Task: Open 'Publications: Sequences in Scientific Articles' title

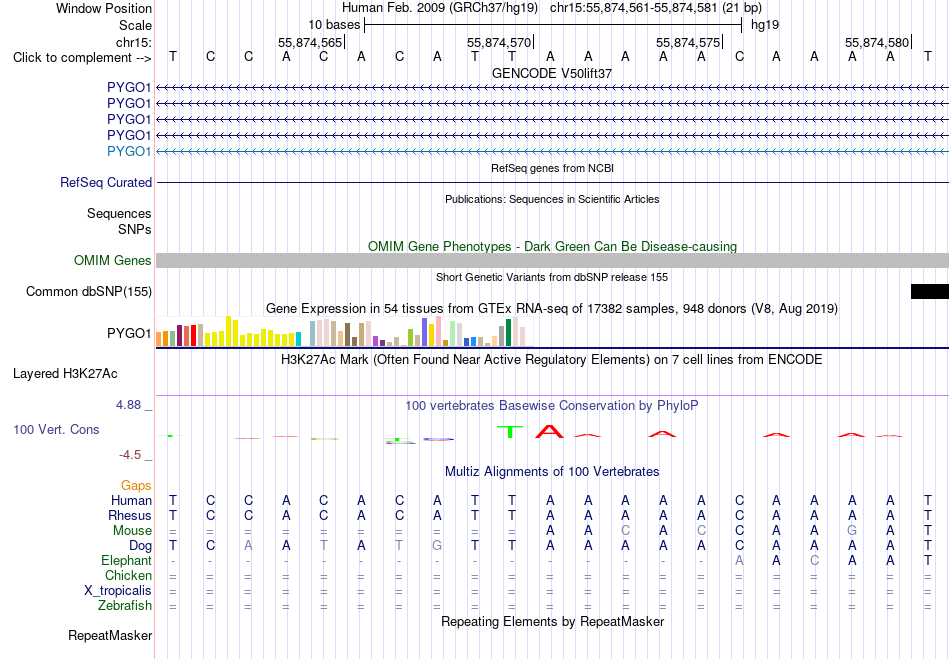Action: click(552, 199)
